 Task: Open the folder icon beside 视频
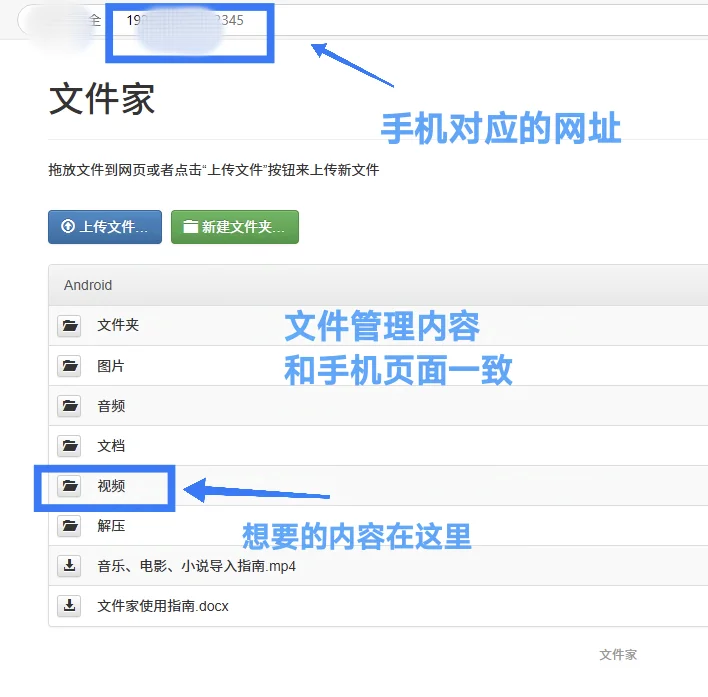tap(69, 486)
